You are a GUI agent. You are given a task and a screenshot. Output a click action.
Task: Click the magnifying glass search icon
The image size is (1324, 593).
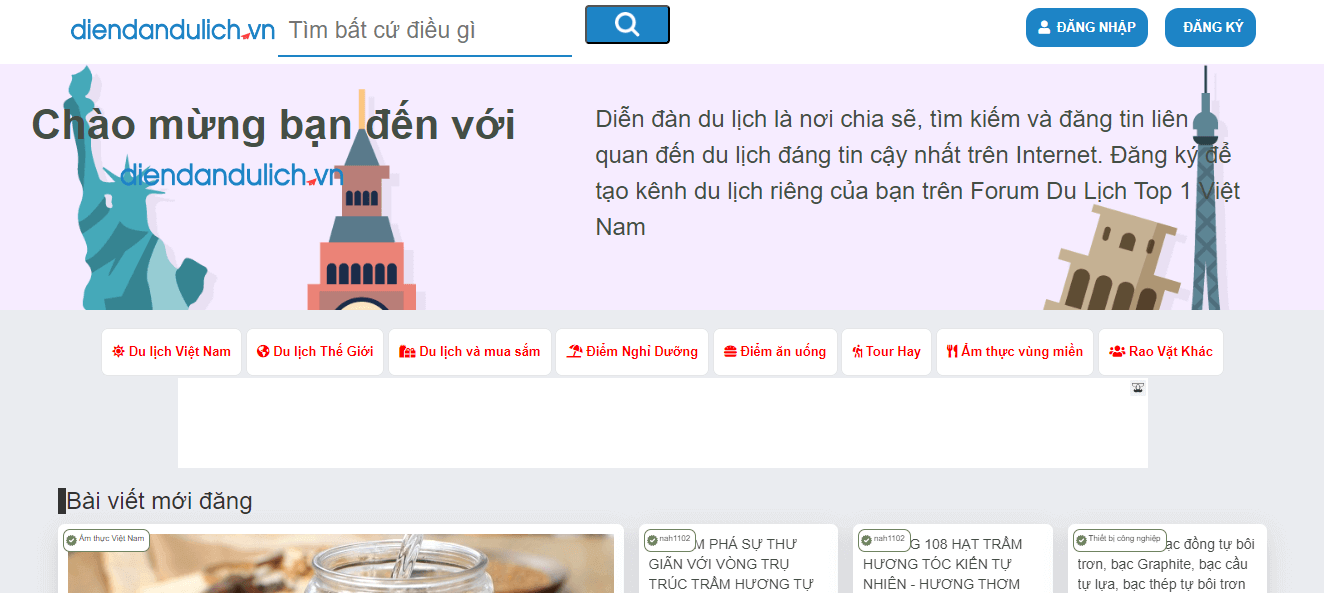(x=627, y=23)
